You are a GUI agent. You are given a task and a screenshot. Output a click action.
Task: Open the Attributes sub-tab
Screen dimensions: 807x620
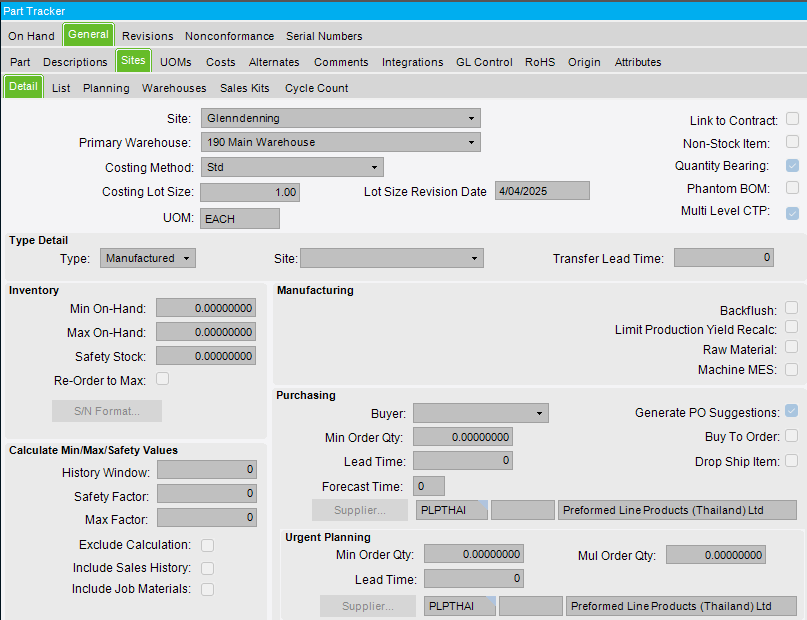(x=638, y=62)
